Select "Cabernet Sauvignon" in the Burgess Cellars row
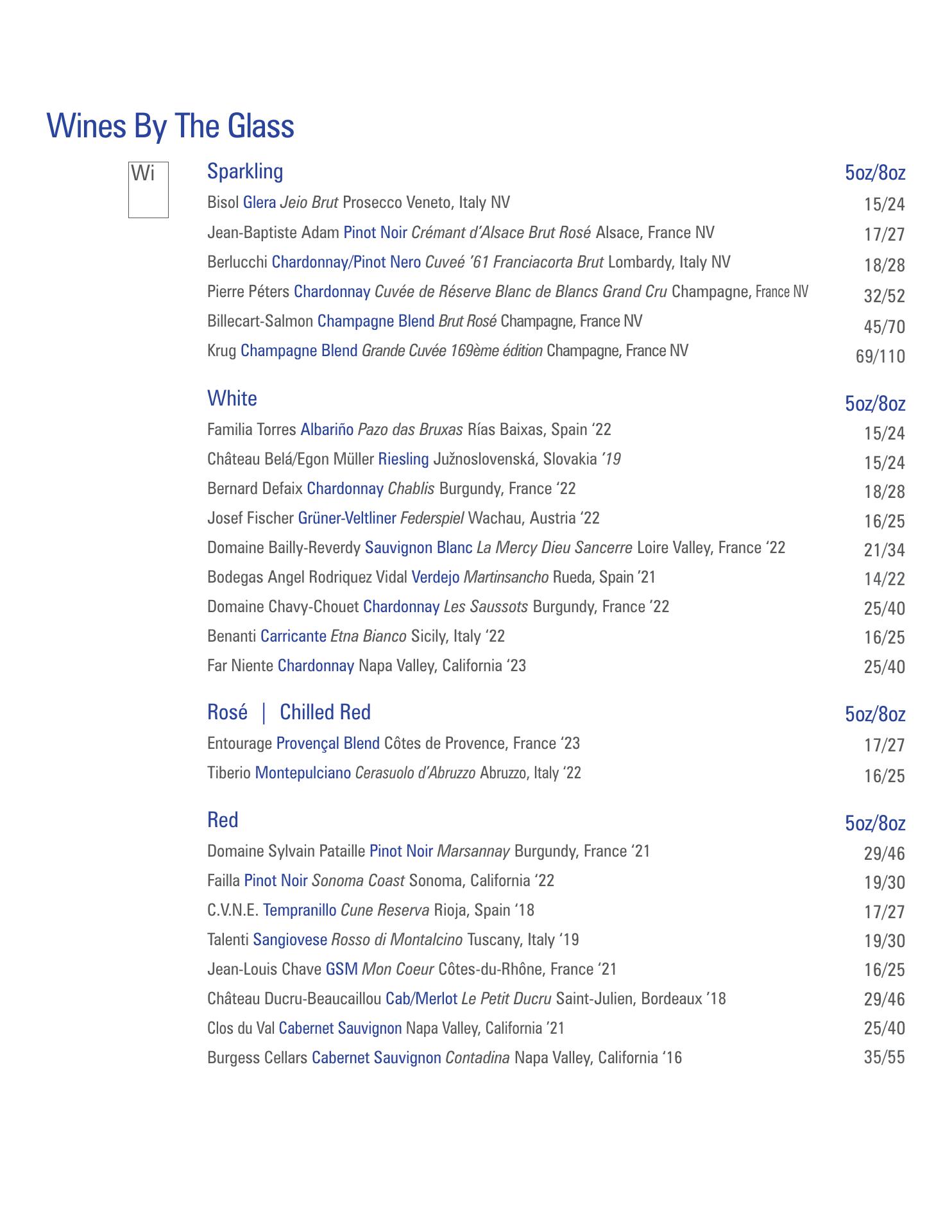The image size is (952, 1232). pos(377,1057)
